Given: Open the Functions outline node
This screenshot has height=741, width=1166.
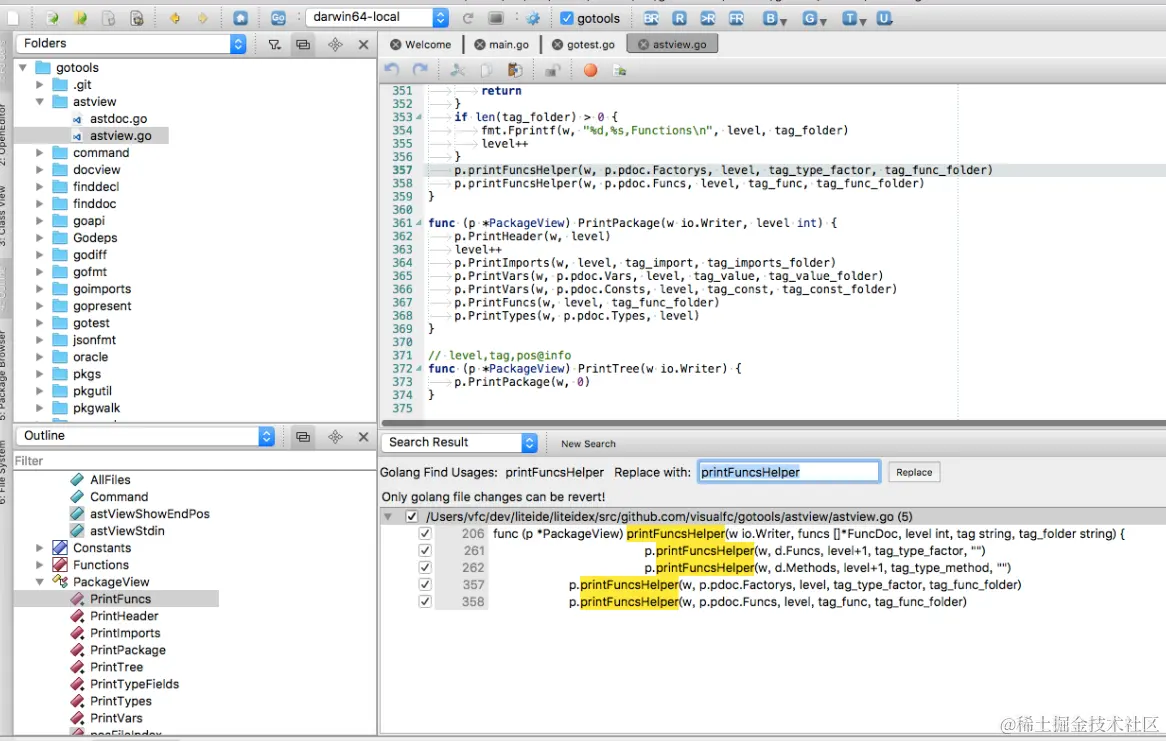Looking at the screenshot, I should click(x=39, y=565).
